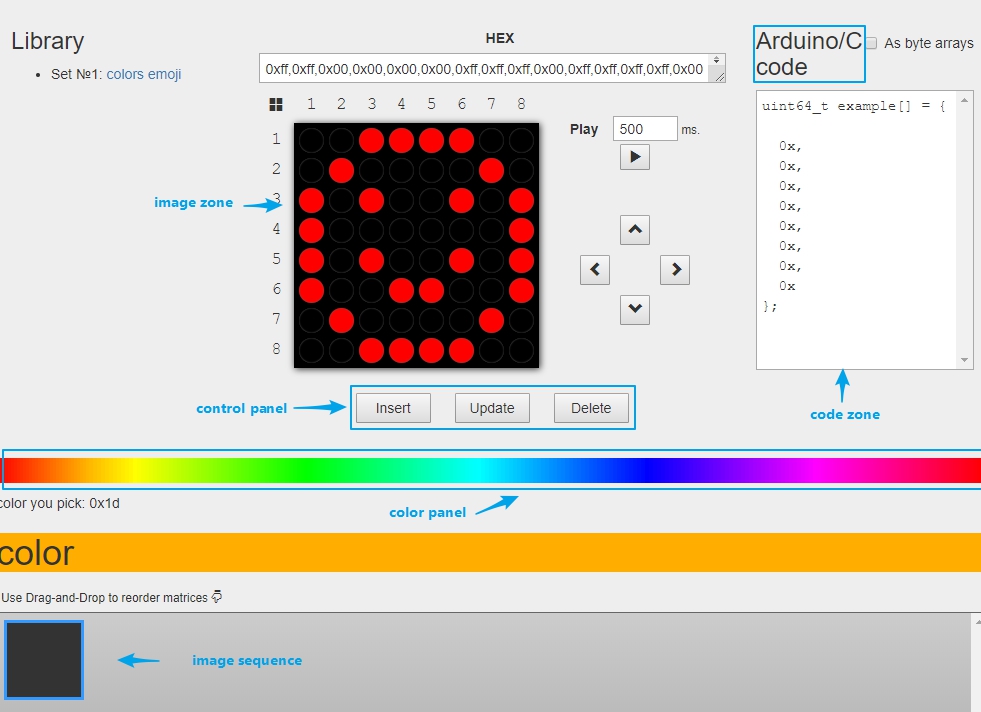Viewport: 981px width, 712px height.
Task: Toggle the whole column 5 header
Action: 431,104
